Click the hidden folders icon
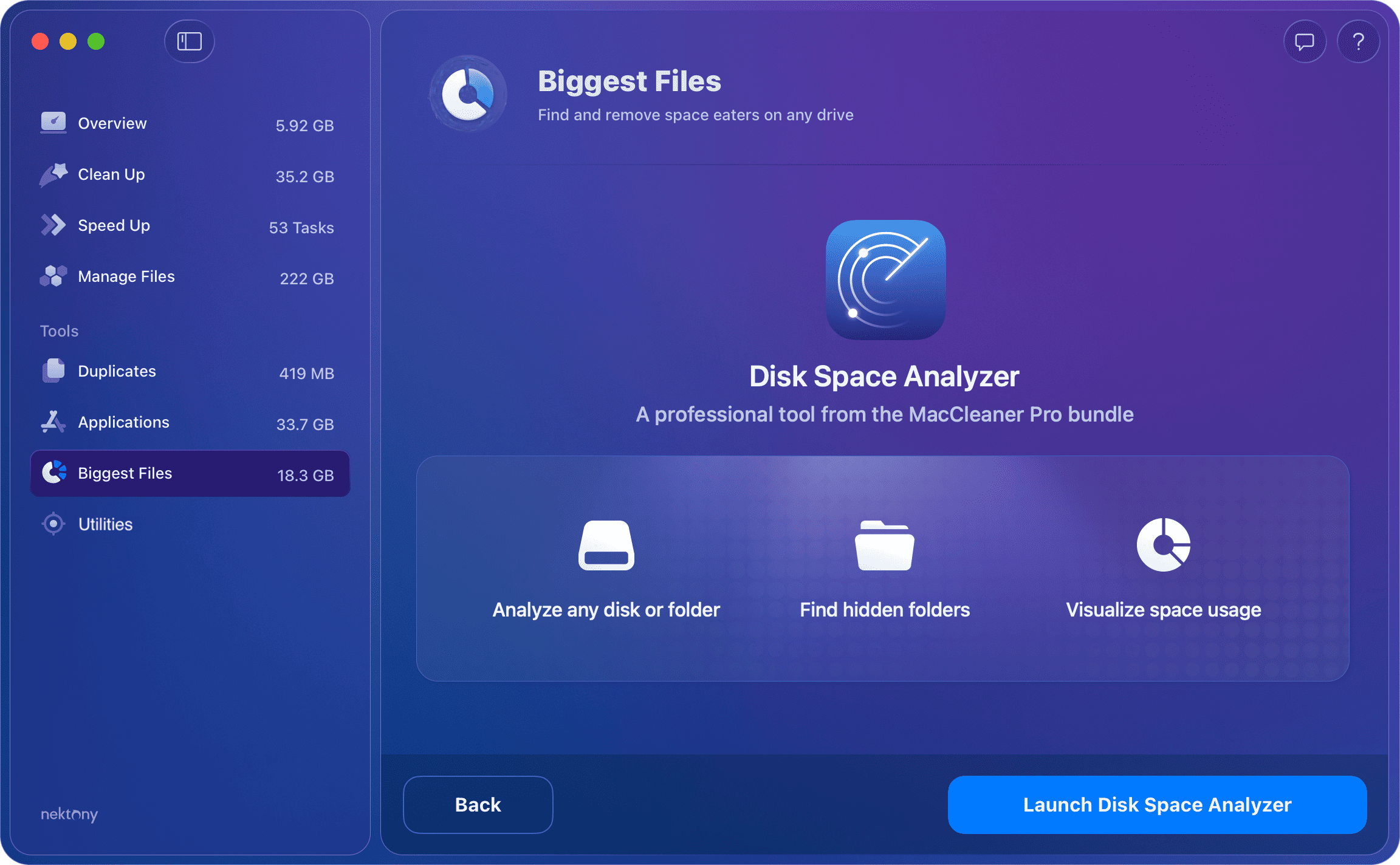 pos(884,545)
